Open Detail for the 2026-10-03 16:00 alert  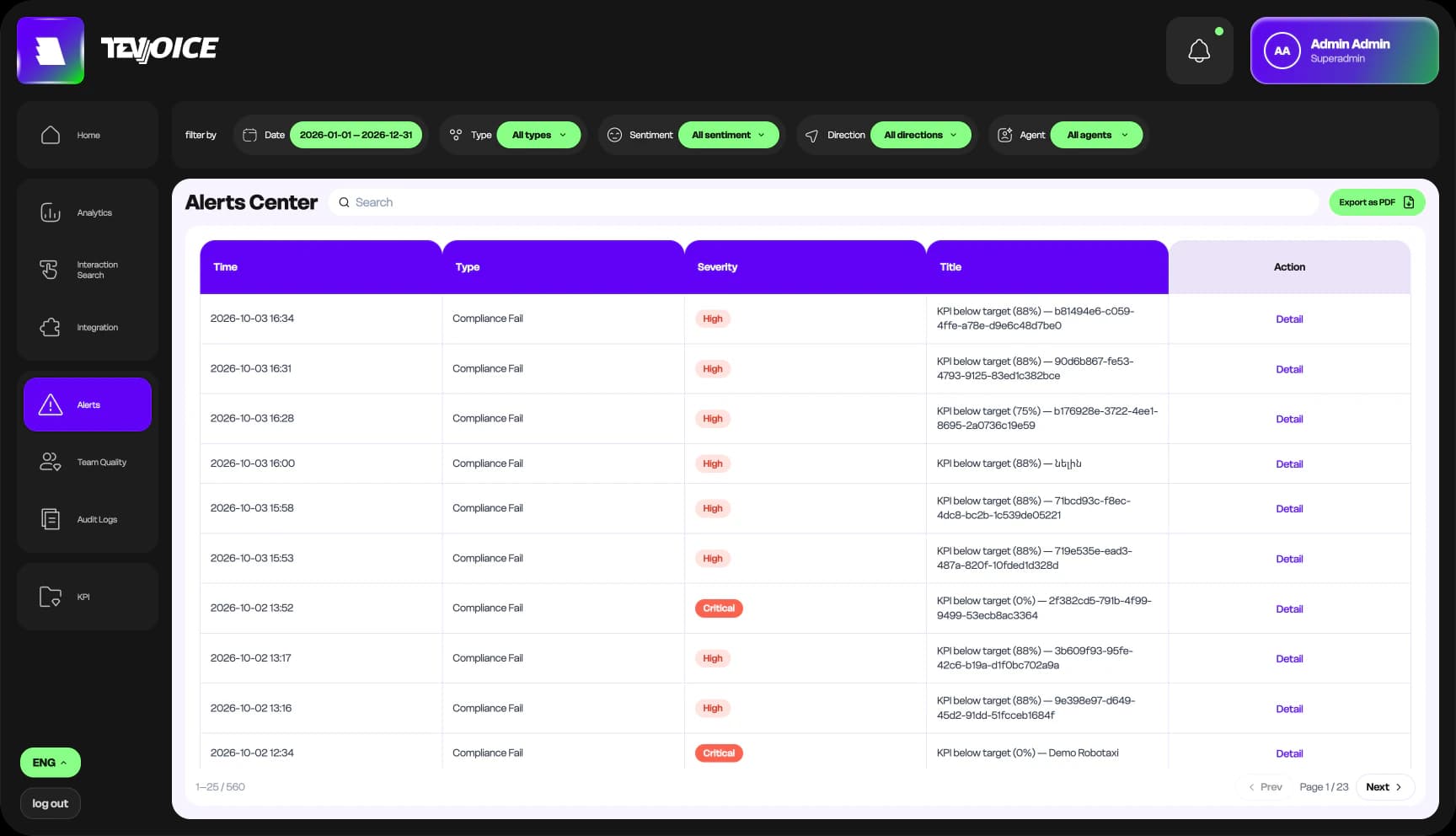(1289, 464)
